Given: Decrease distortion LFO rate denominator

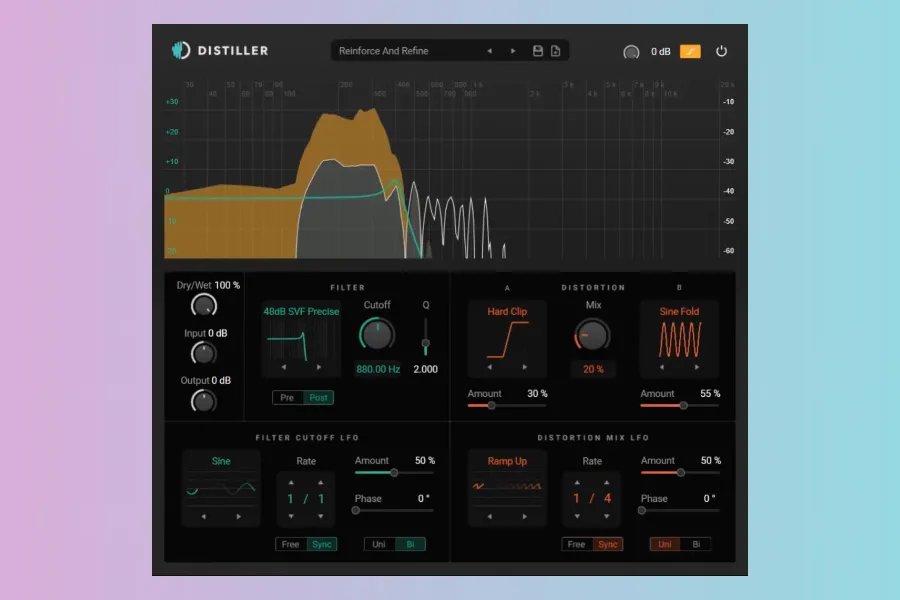Looking at the screenshot, I should pyautogui.click(x=607, y=516).
